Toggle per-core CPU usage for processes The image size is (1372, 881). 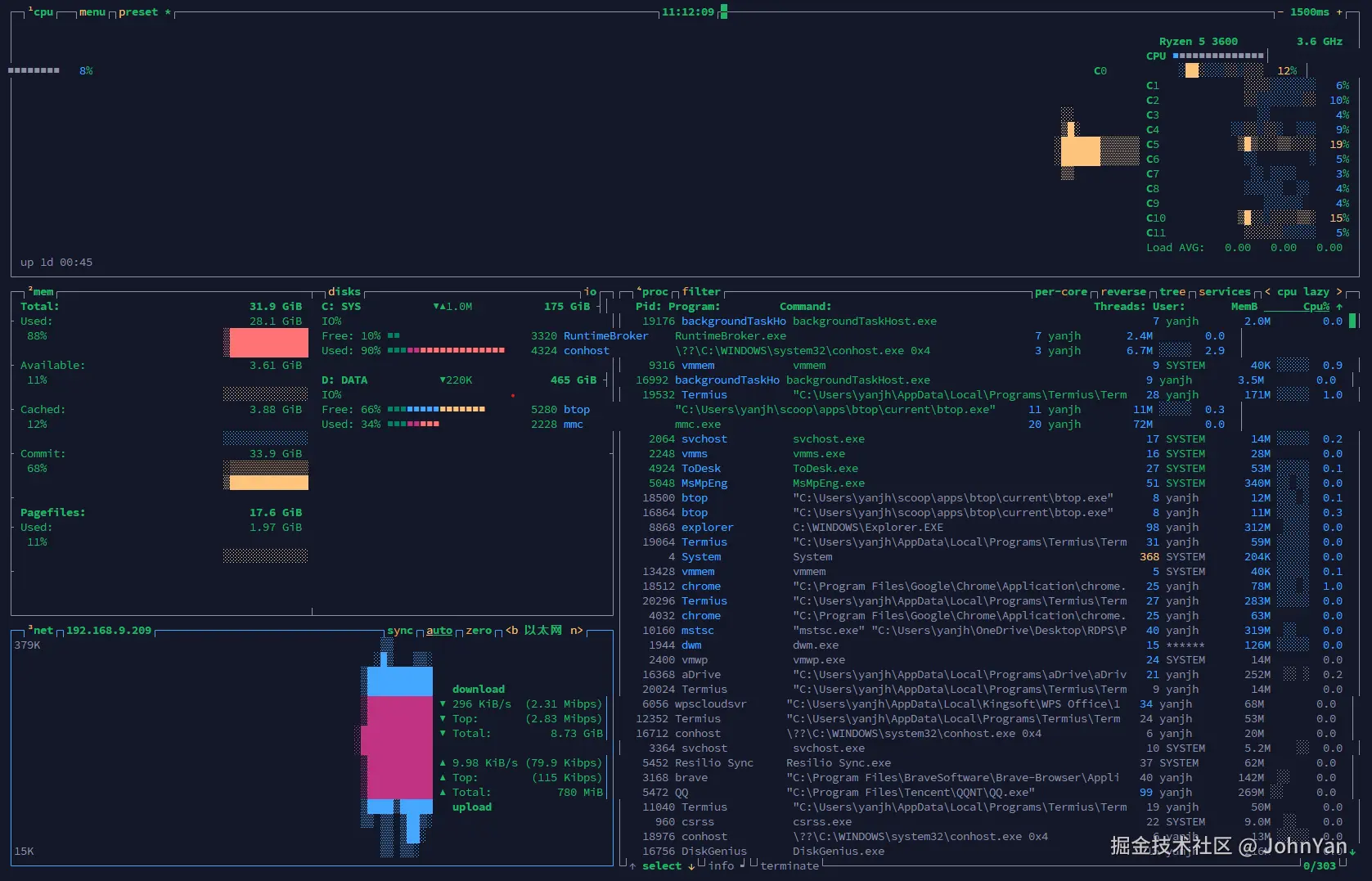click(1061, 292)
